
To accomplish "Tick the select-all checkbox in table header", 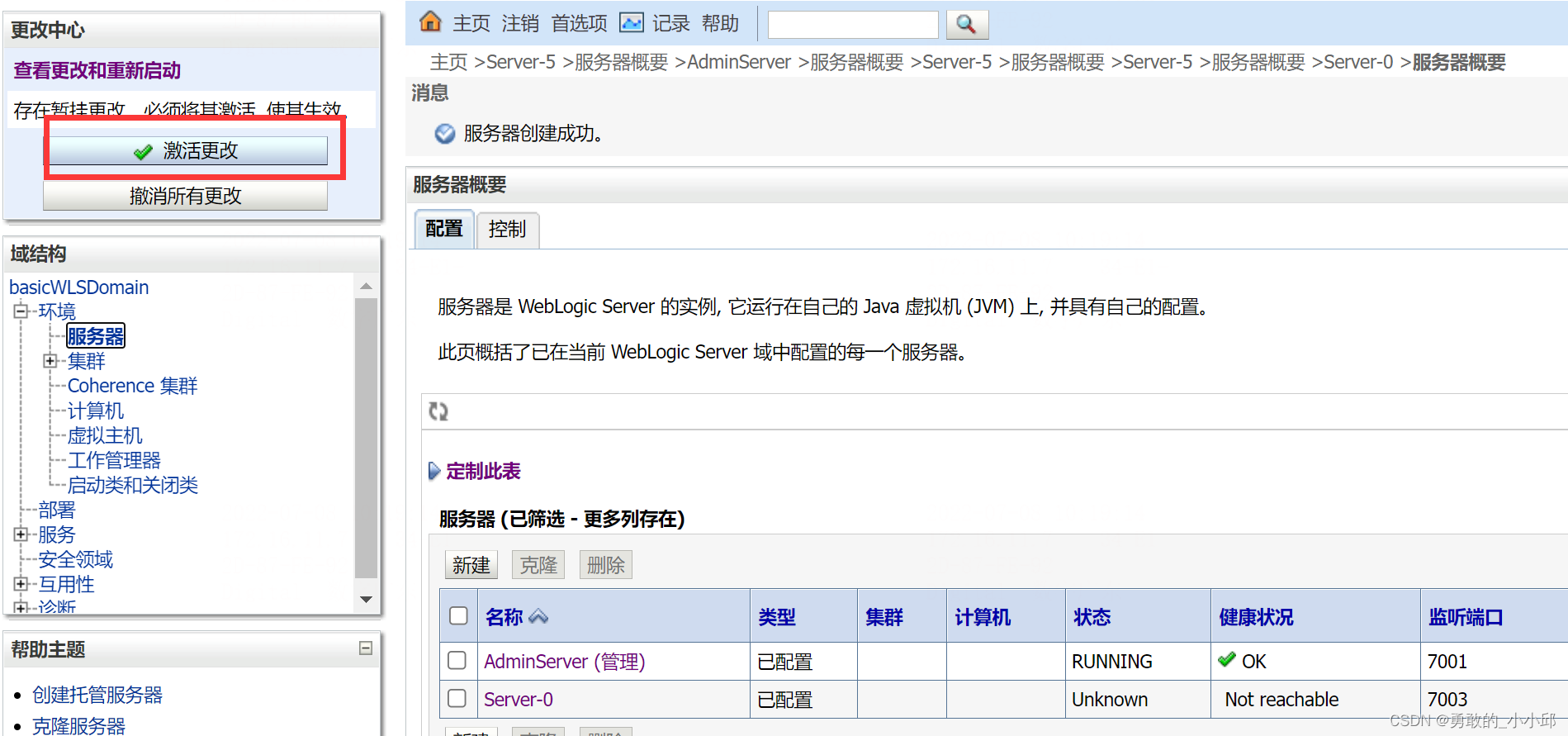I will tap(458, 615).
